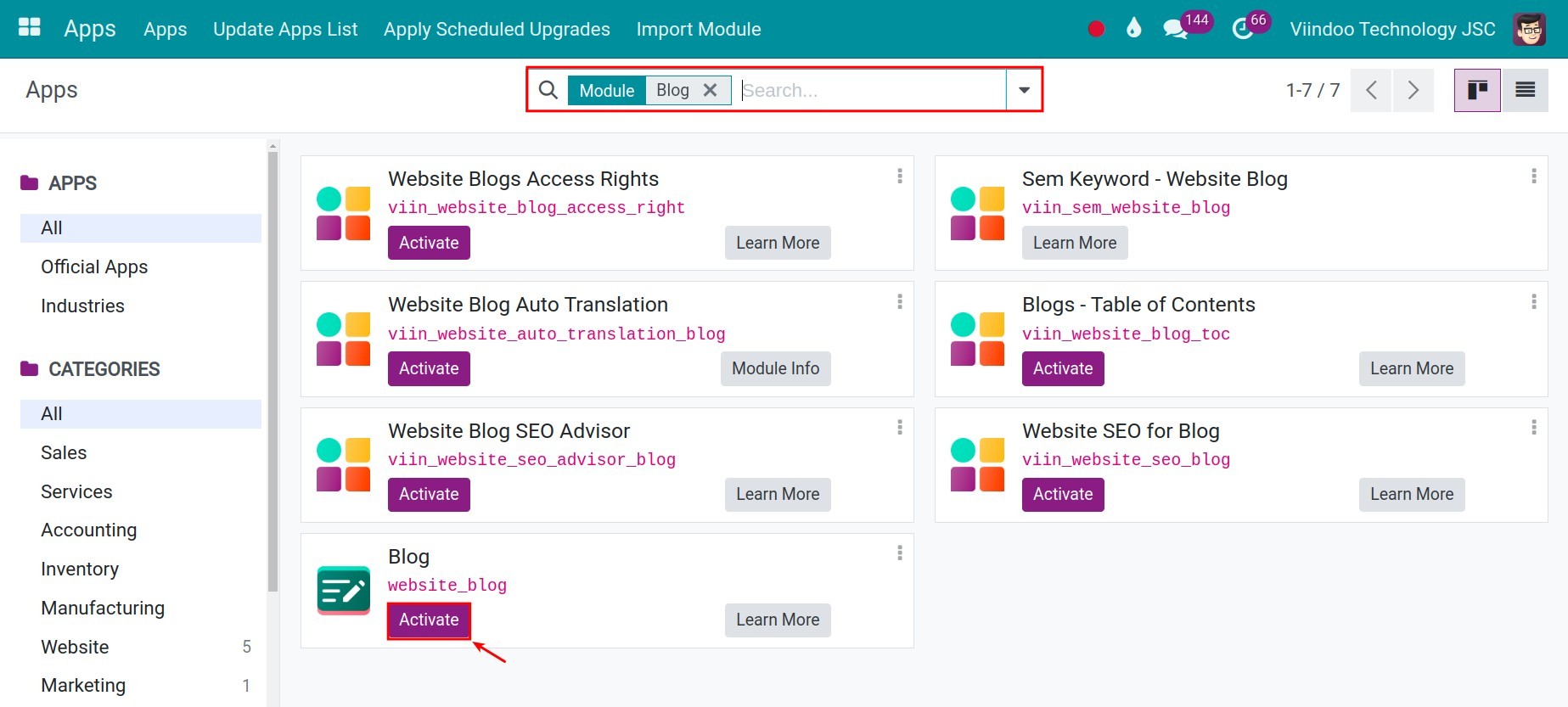Open options menu on Website Blog Auto Translation card
This screenshot has height=707, width=1568.
[x=900, y=301]
